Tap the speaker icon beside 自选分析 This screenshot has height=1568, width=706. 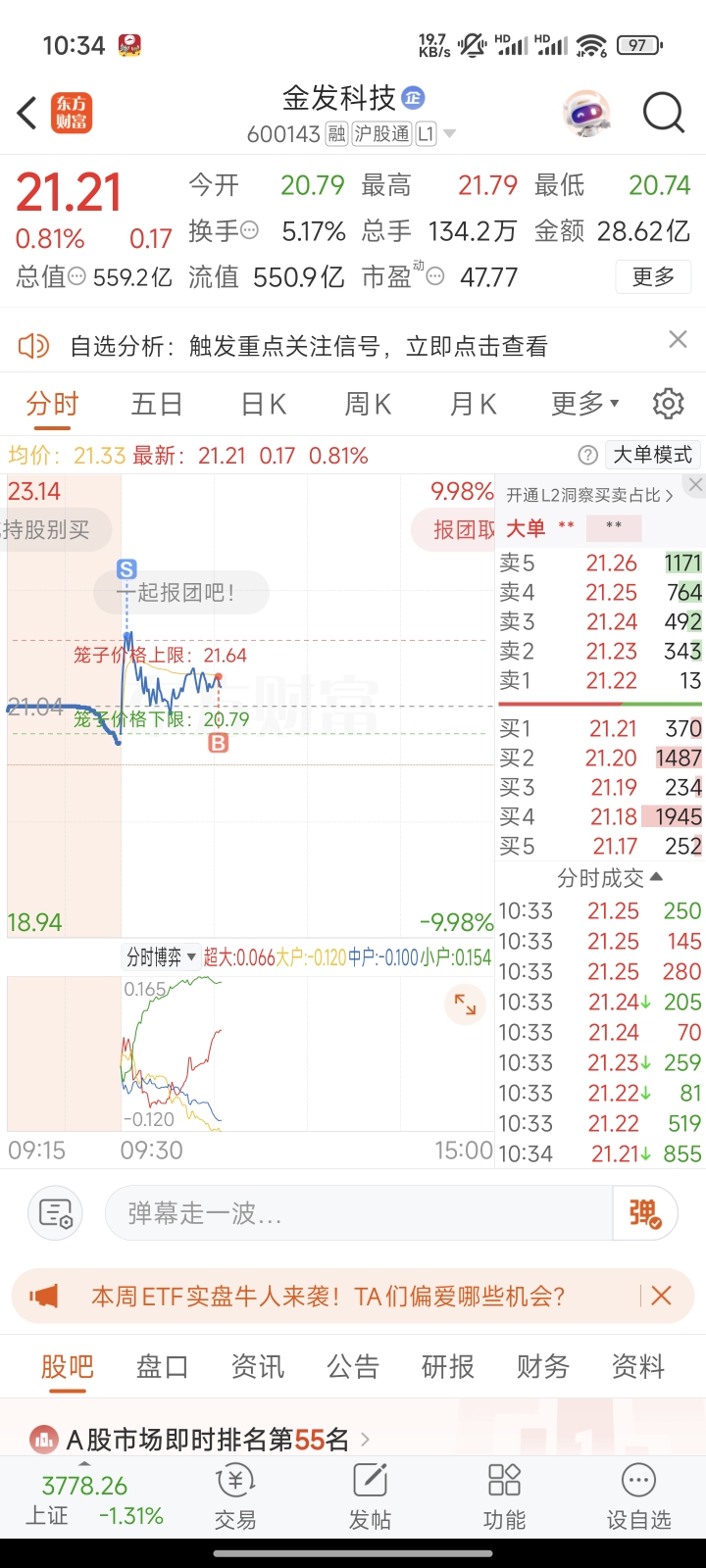pos(33,345)
